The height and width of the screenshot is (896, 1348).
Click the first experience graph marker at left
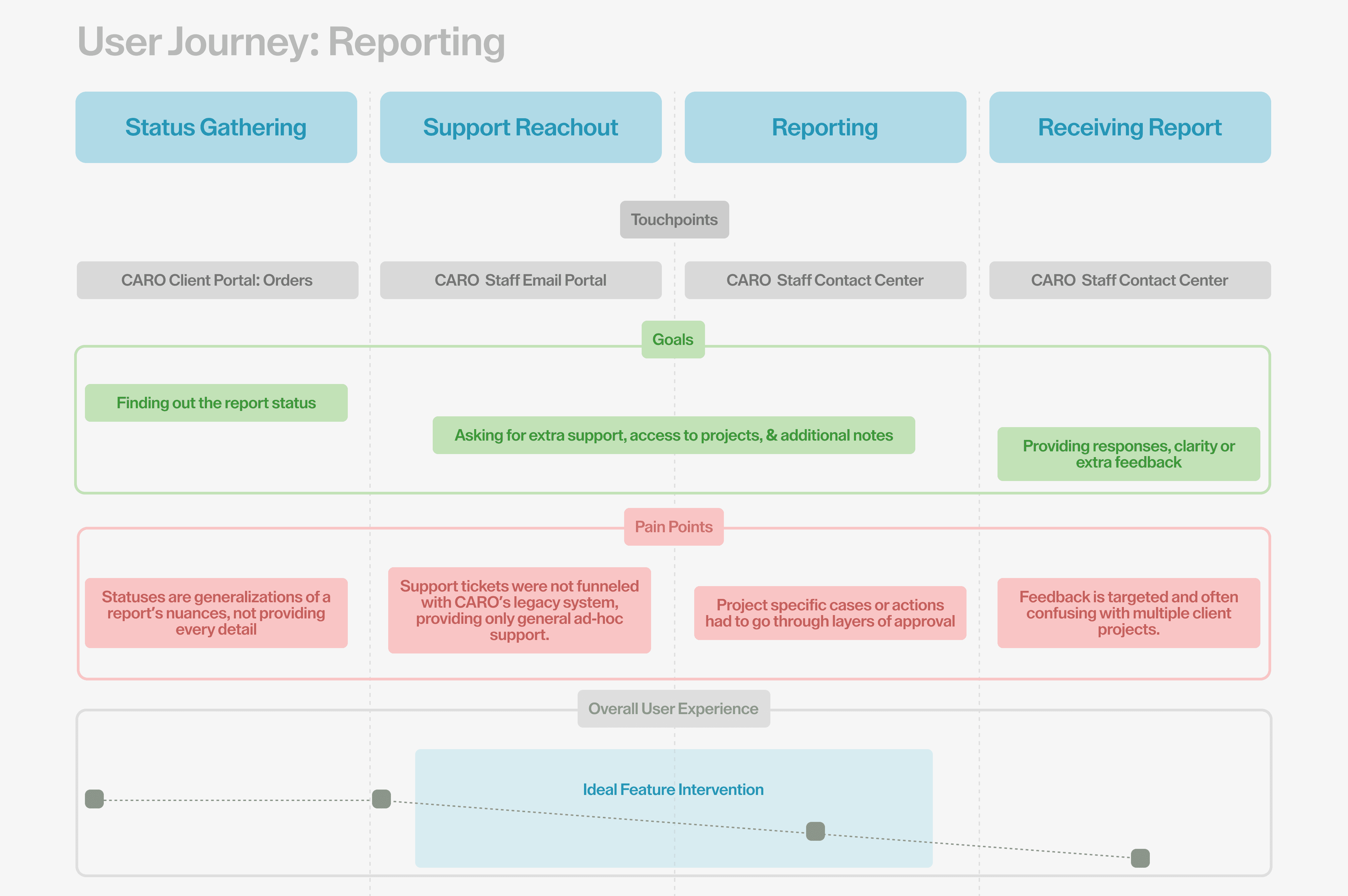[94, 799]
